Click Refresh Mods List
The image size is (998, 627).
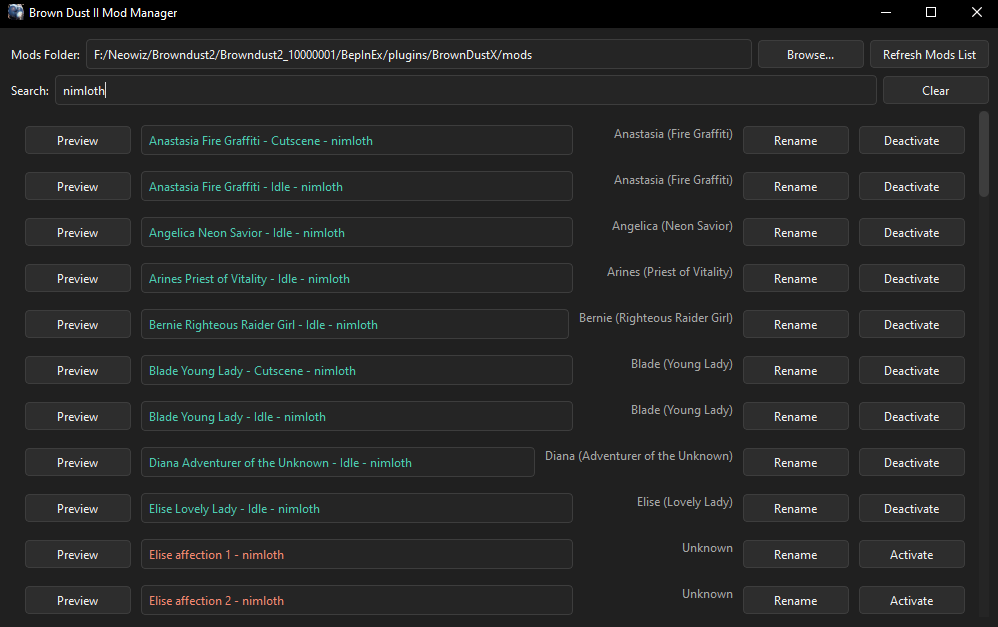(929, 54)
